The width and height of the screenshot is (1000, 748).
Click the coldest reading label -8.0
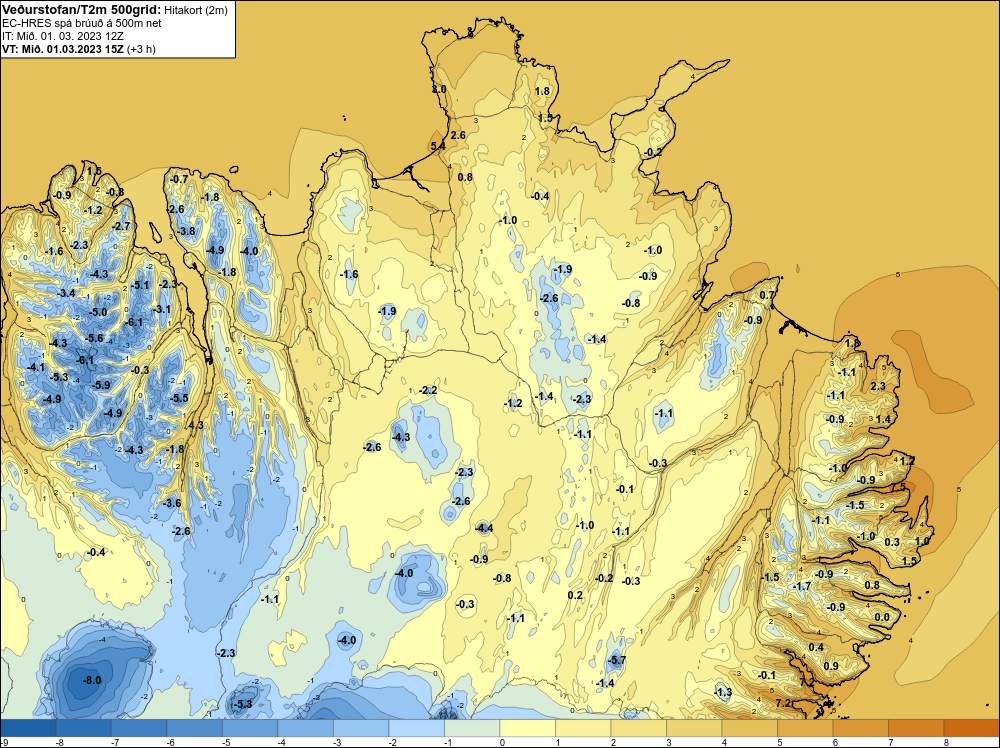click(x=92, y=680)
